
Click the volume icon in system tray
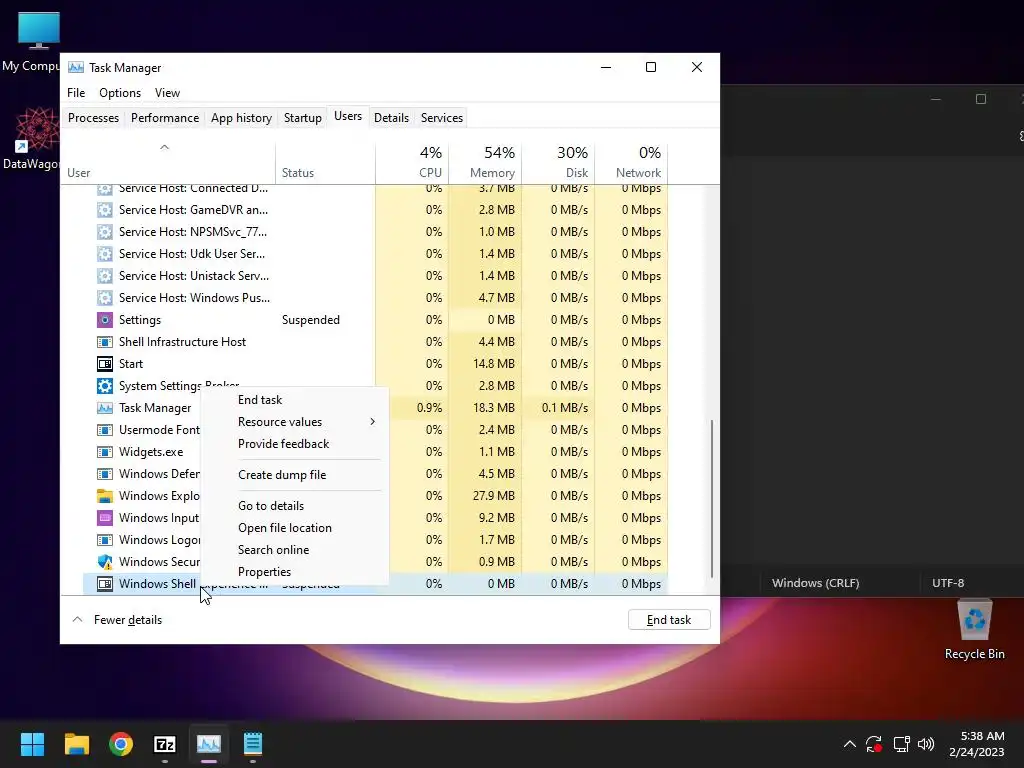click(x=925, y=744)
